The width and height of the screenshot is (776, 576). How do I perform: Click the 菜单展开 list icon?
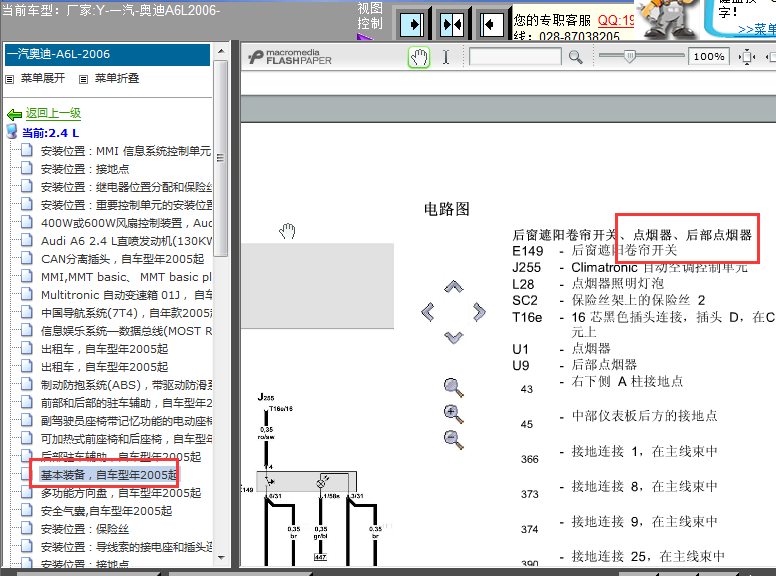tap(9, 79)
